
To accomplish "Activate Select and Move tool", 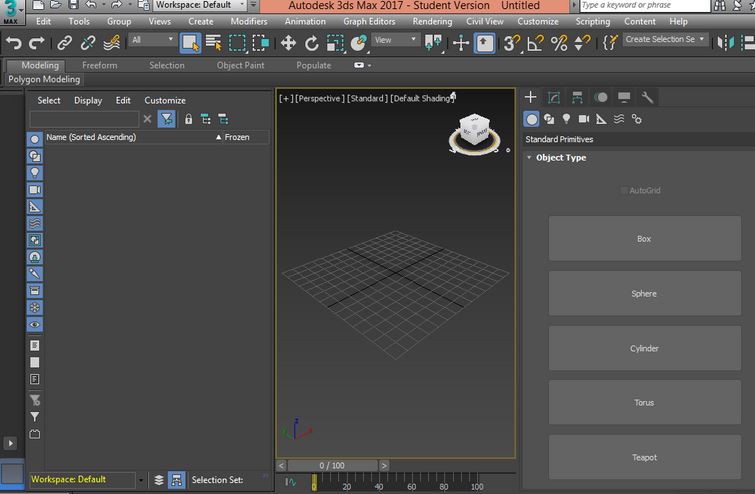I will (288, 43).
